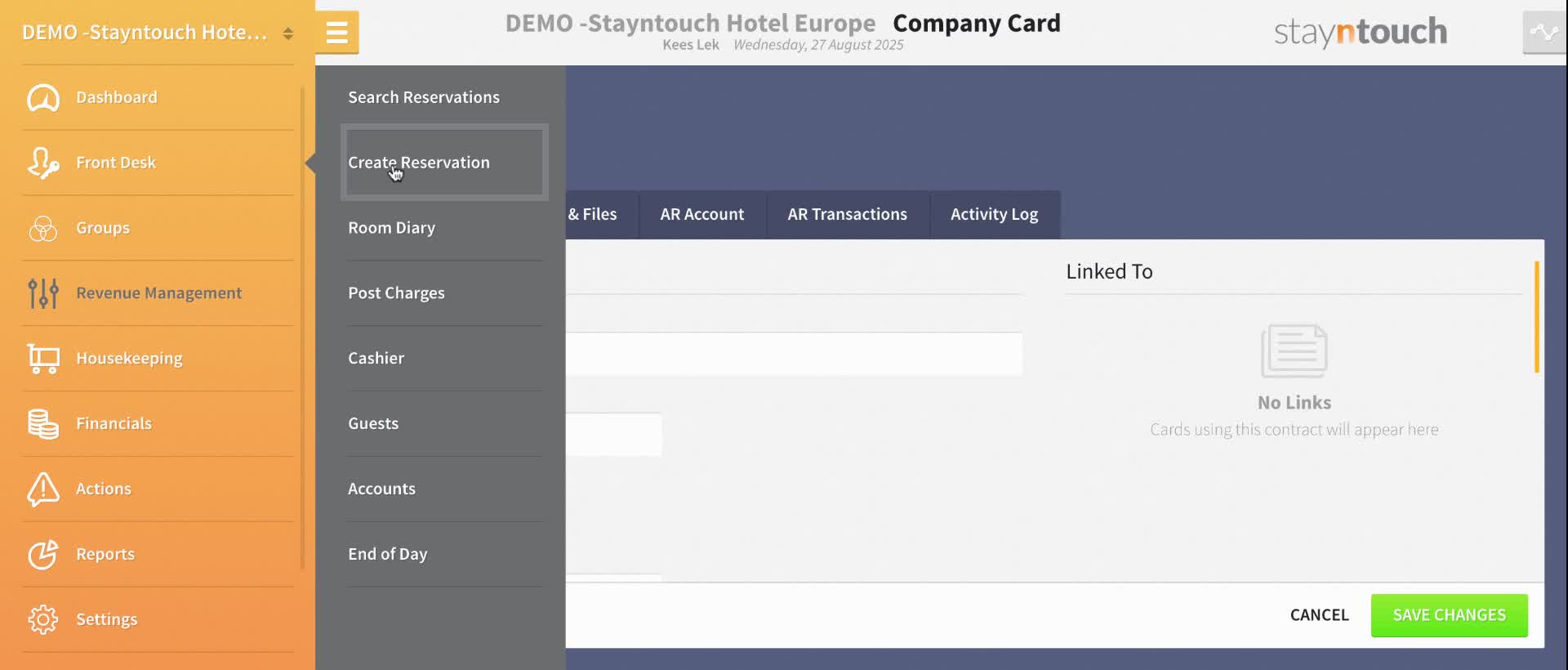Viewport: 1568px width, 670px height.
Task: Click the No Links text
Action: tap(1294, 403)
